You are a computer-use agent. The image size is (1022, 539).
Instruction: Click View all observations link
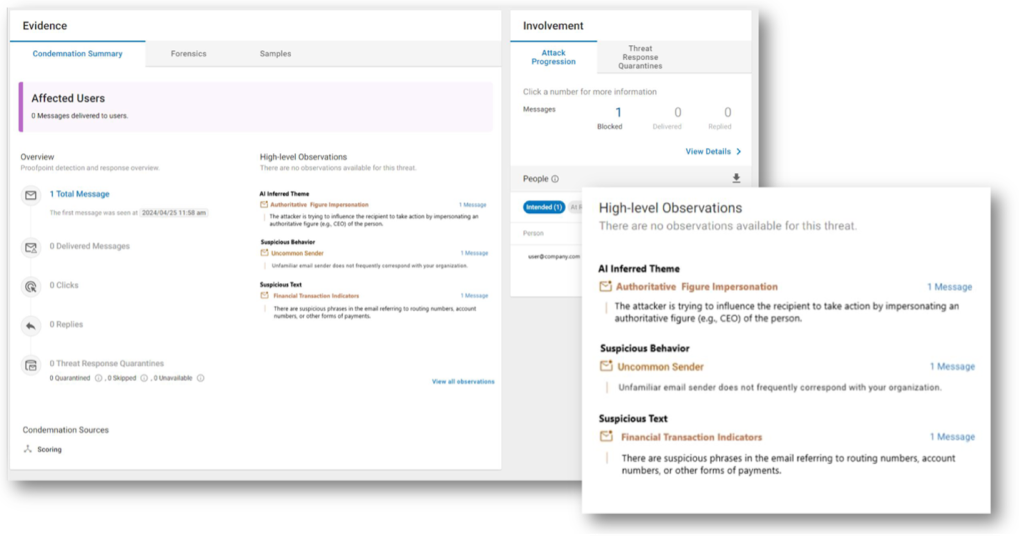pos(463,382)
